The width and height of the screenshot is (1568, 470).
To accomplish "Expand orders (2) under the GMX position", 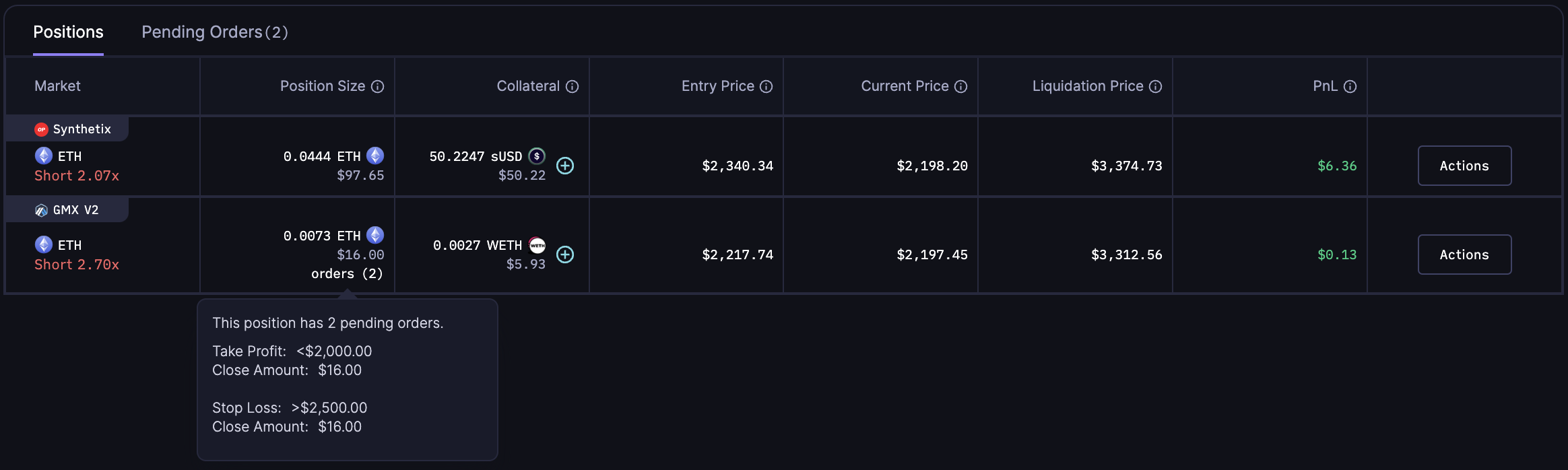I will pos(347,273).
